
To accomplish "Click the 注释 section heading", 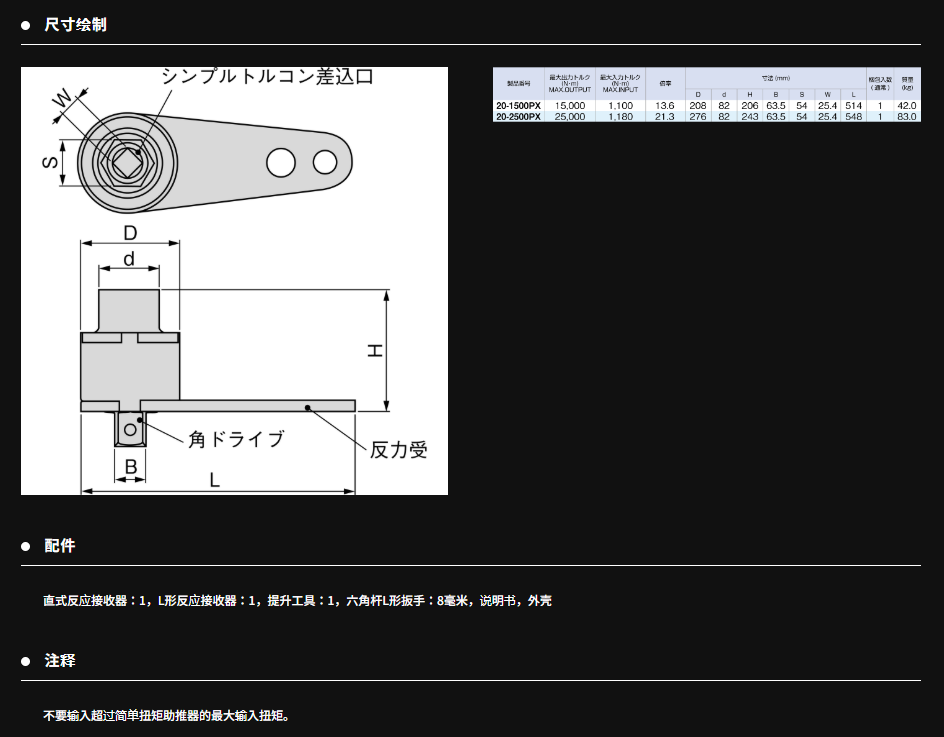I will [60, 661].
